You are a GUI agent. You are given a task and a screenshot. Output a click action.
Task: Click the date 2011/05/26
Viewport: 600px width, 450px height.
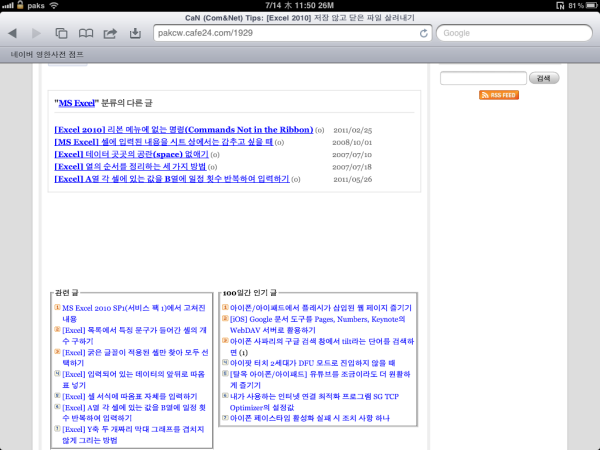[352, 179]
